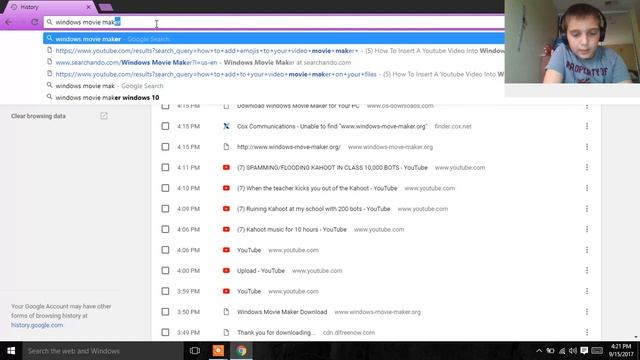The height and width of the screenshot is (360, 640).
Task: Click the external-link icon beside Clear browsing data
Action: pos(104,116)
